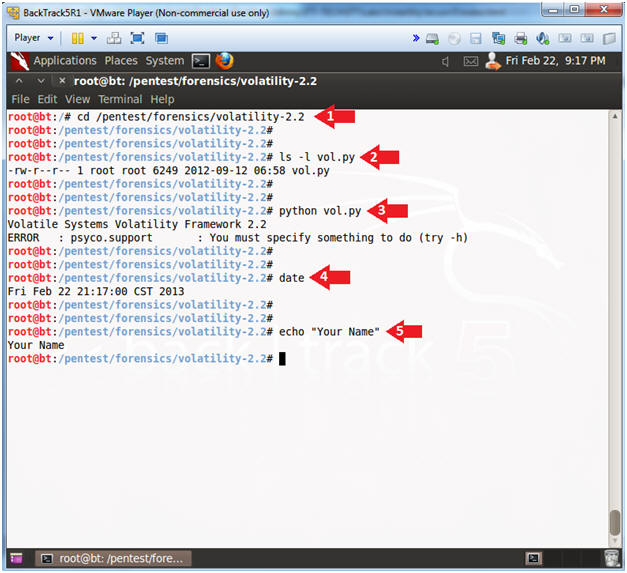Click the terminal window up-caret button

19,81
